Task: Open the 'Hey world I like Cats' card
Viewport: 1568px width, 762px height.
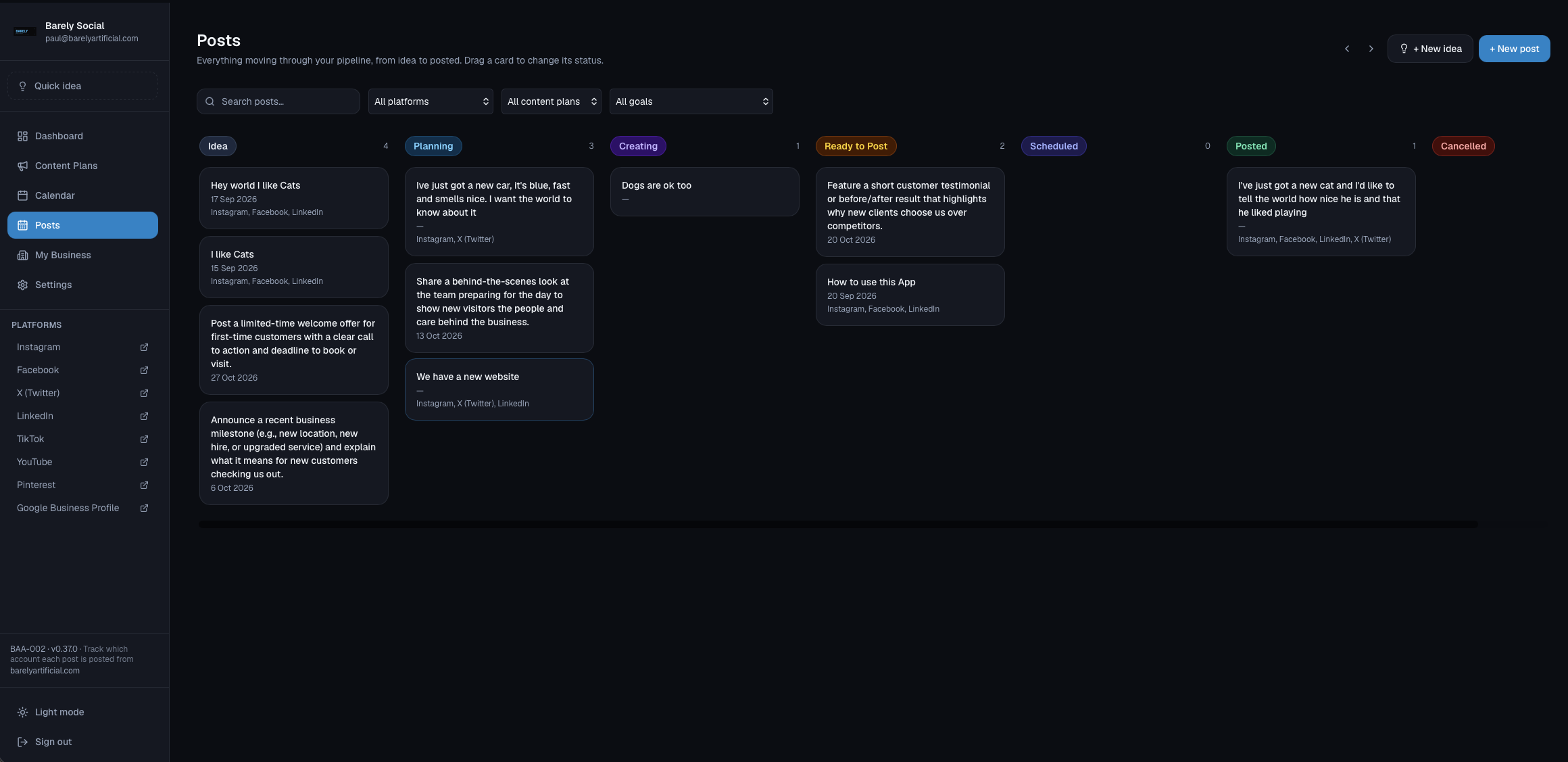Action: [294, 198]
